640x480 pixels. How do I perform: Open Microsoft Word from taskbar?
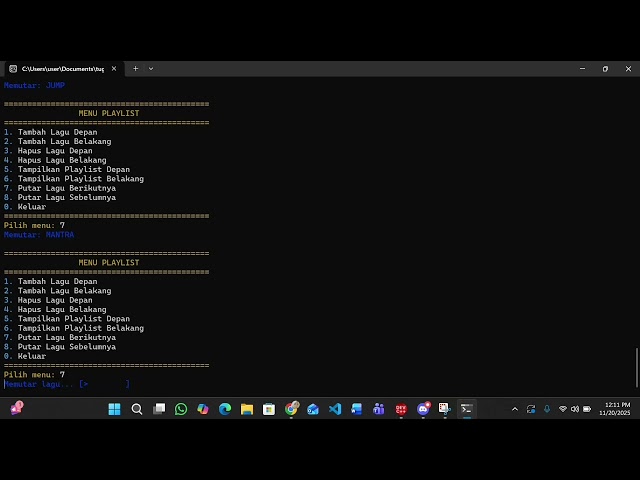[357, 409]
